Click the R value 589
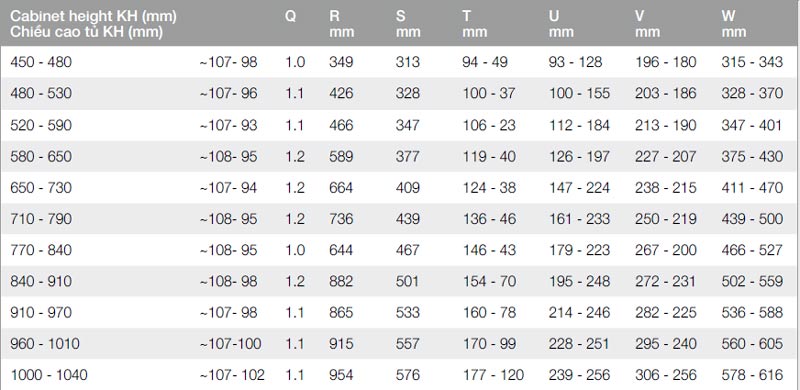The height and width of the screenshot is (390, 800). (x=341, y=156)
